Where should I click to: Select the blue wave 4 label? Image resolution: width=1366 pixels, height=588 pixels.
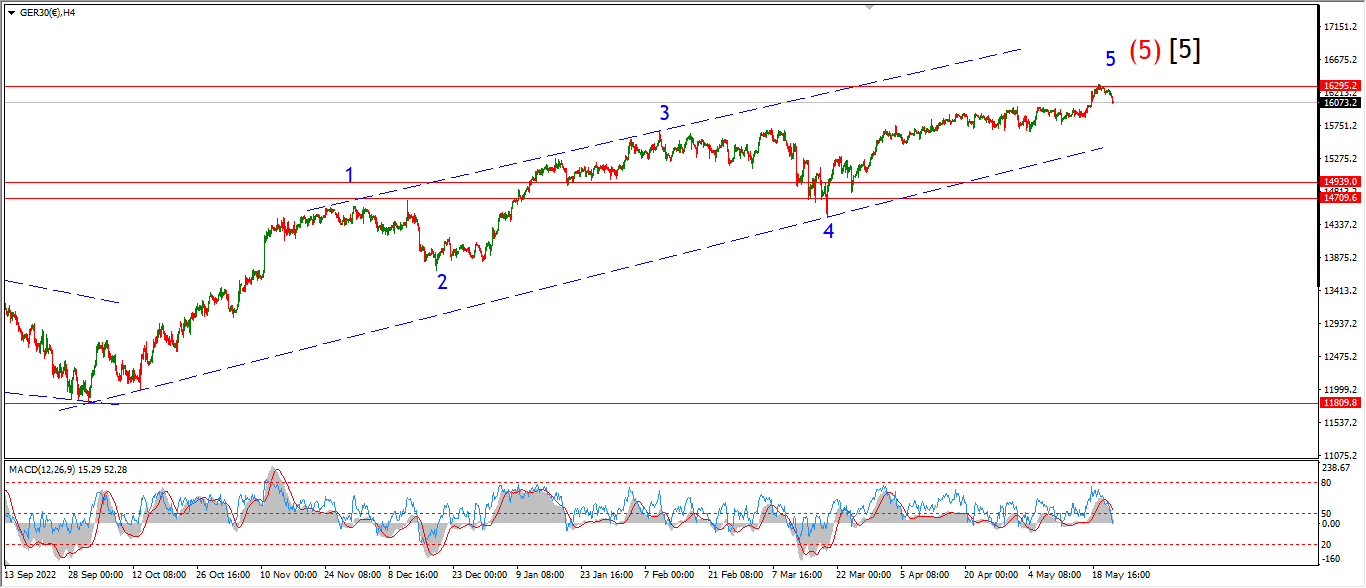(828, 231)
